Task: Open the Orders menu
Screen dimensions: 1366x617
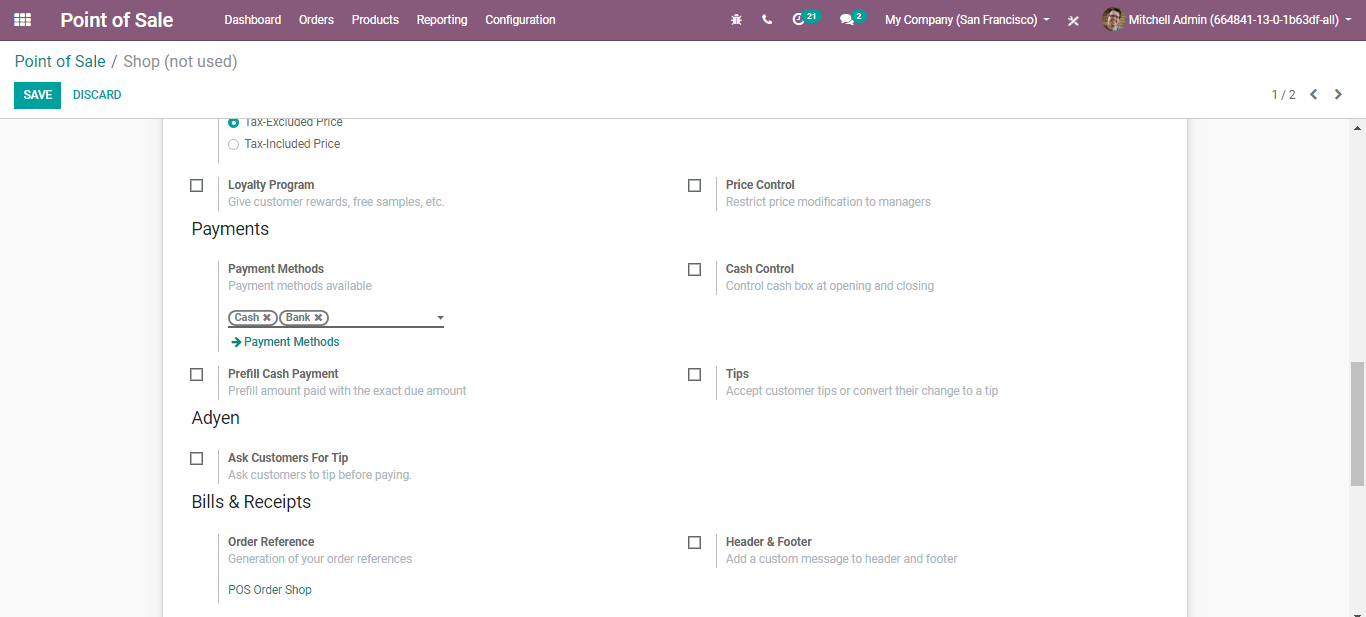Action: [316, 20]
